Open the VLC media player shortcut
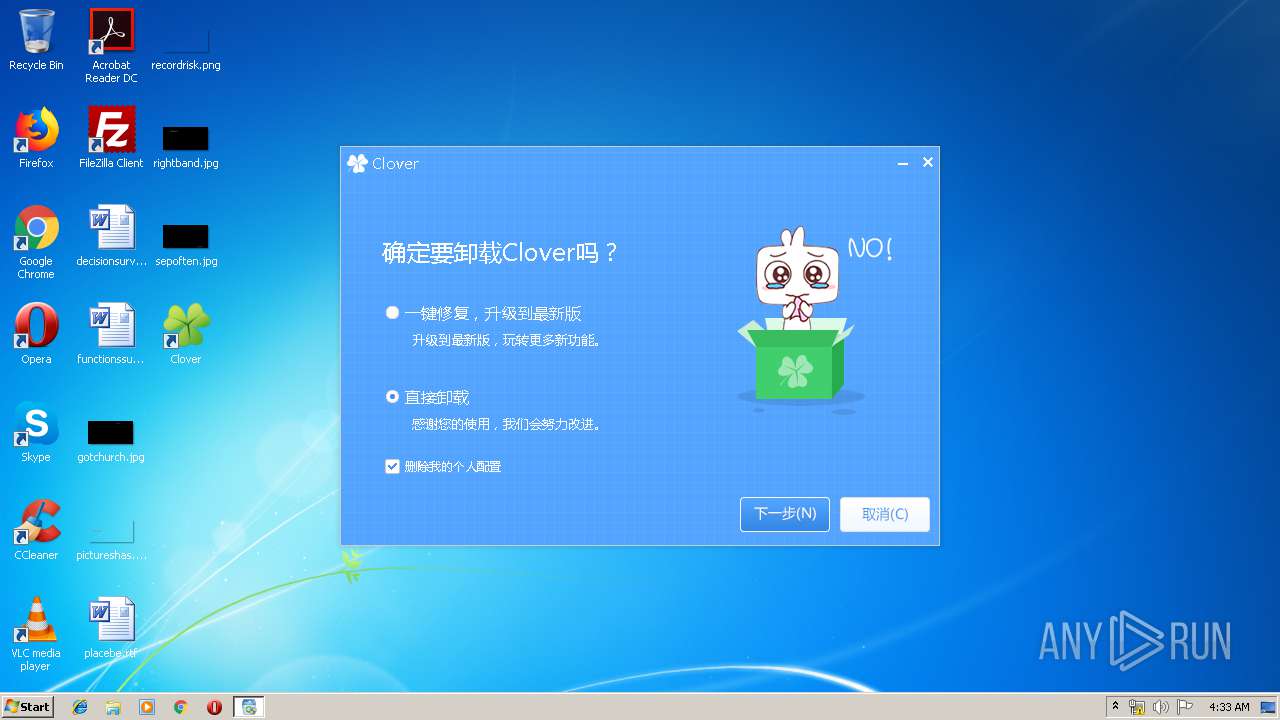This screenshot has width=1280, height=720. click(36, 634)
